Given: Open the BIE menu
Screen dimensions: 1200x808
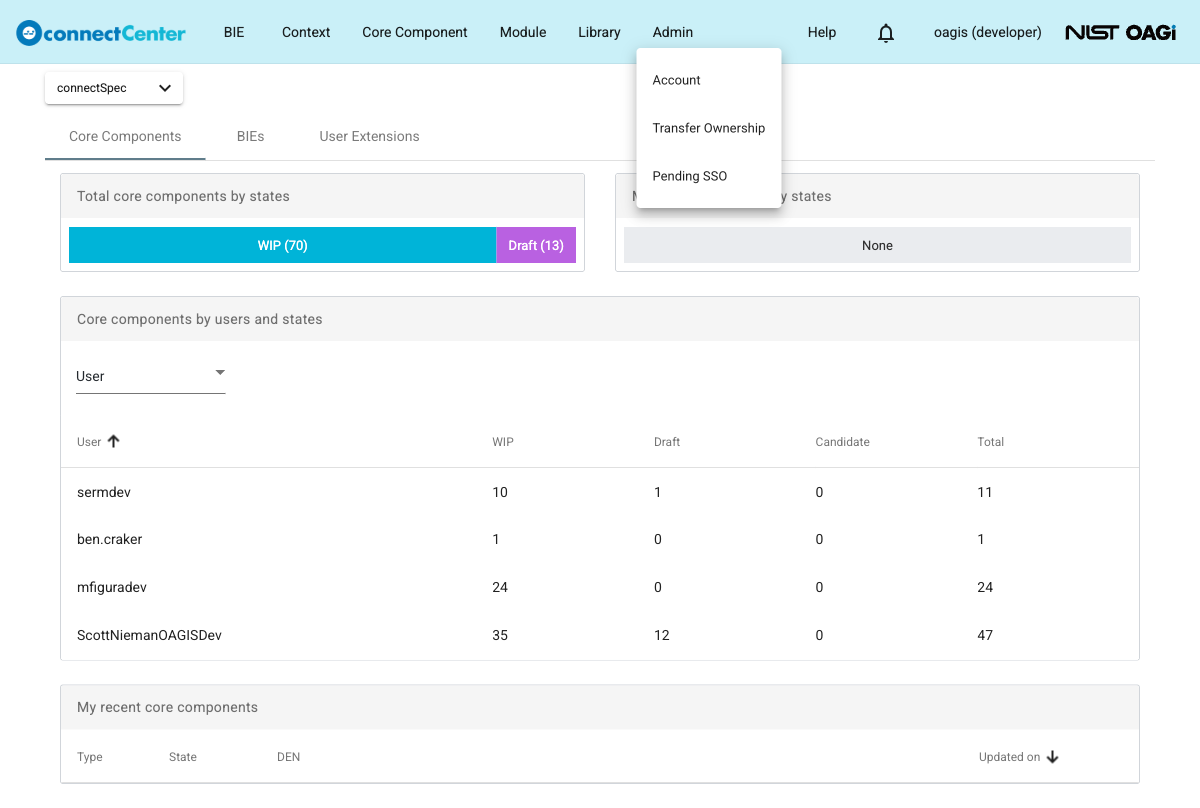Looking at the screenshot, I should (234, 32).
